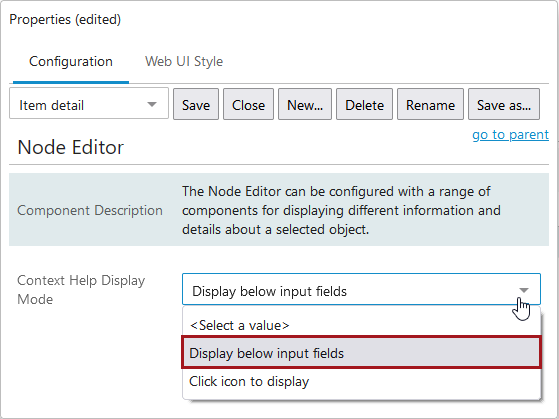
Task: Click the Close button
Action: click(248, 104)
